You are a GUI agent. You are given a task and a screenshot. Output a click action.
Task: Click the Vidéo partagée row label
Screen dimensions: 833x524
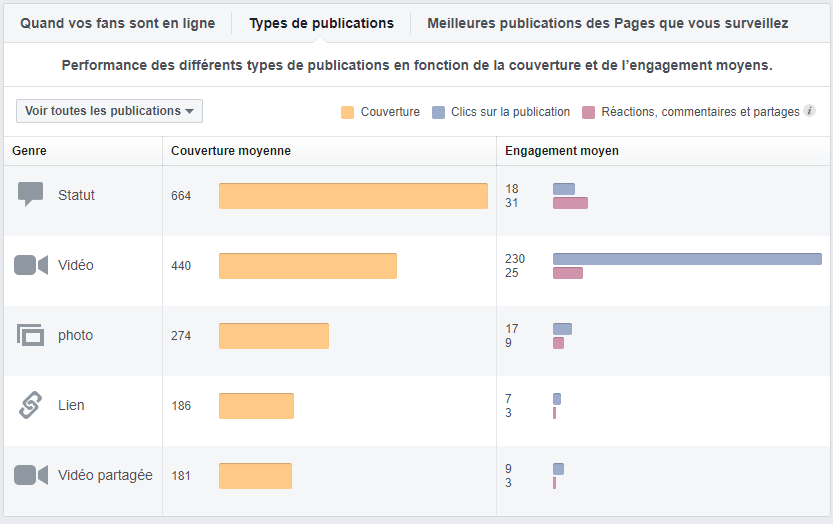[x=105, y=475]
